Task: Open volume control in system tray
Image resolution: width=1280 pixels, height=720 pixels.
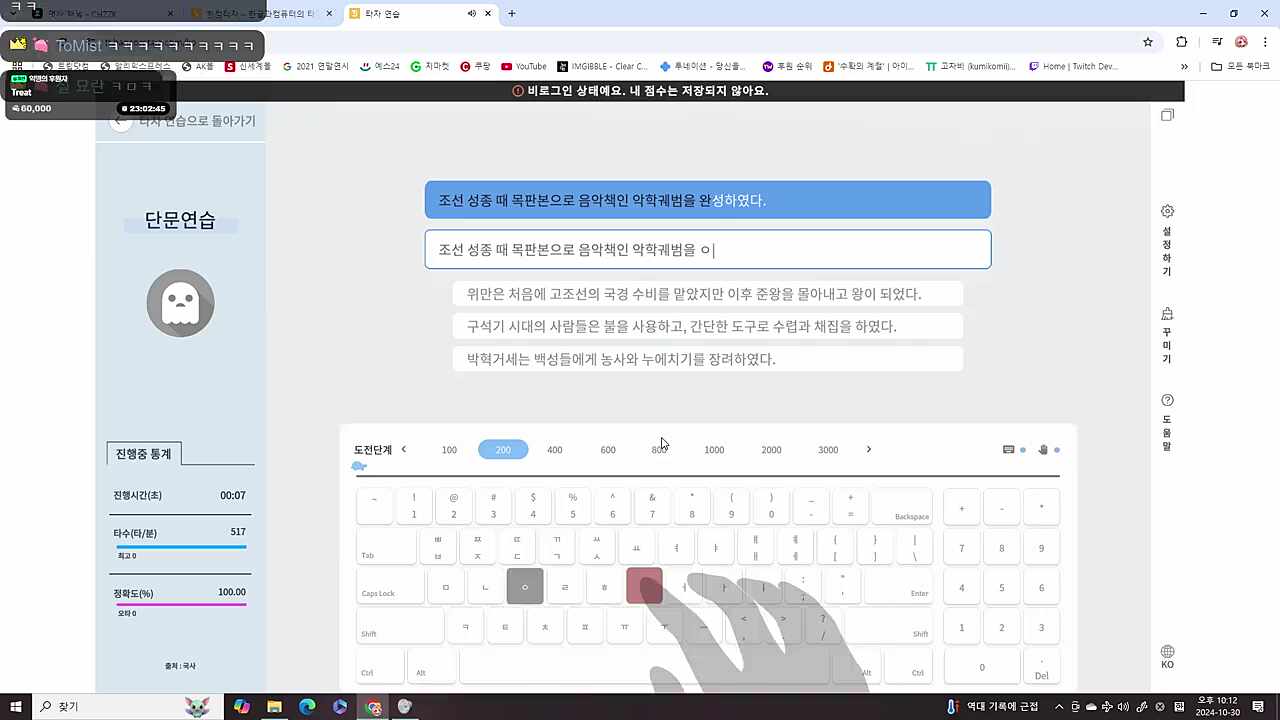Action: (x=1124, y=707)
